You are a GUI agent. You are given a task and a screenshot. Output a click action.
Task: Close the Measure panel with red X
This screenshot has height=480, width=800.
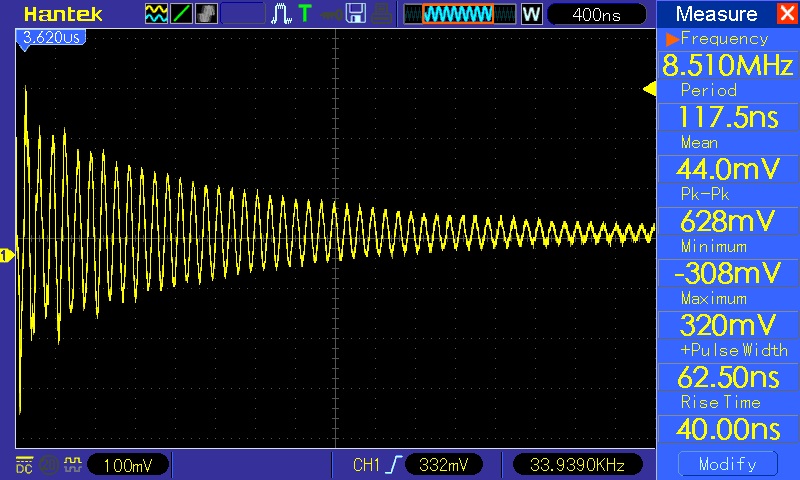click(x=787, y=13)
